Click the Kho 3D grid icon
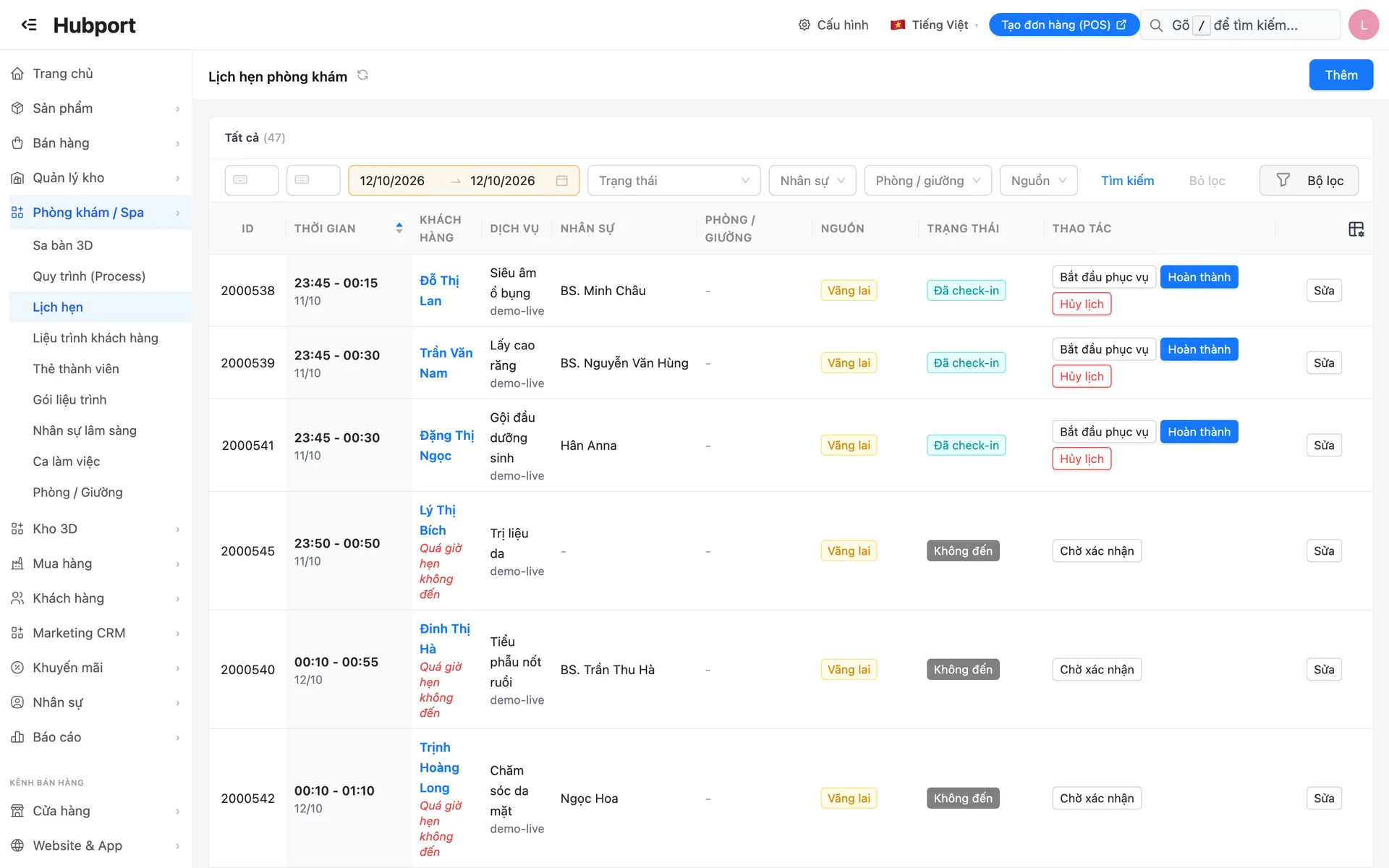 click(x=17, y=529)
